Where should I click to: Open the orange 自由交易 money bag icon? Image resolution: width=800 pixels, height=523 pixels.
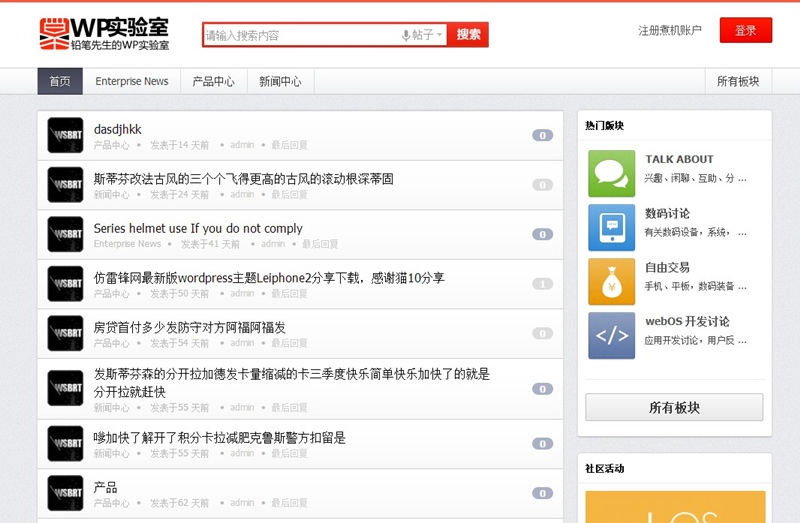(611, 281)
